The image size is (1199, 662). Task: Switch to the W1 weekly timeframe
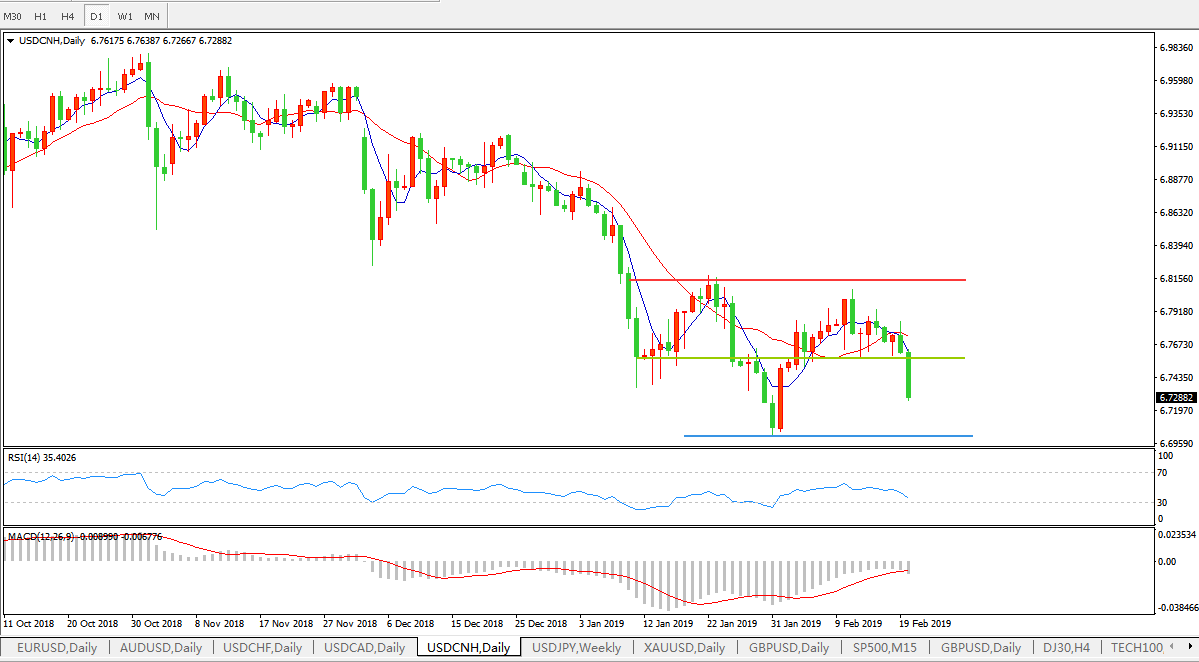pos(124,16)
